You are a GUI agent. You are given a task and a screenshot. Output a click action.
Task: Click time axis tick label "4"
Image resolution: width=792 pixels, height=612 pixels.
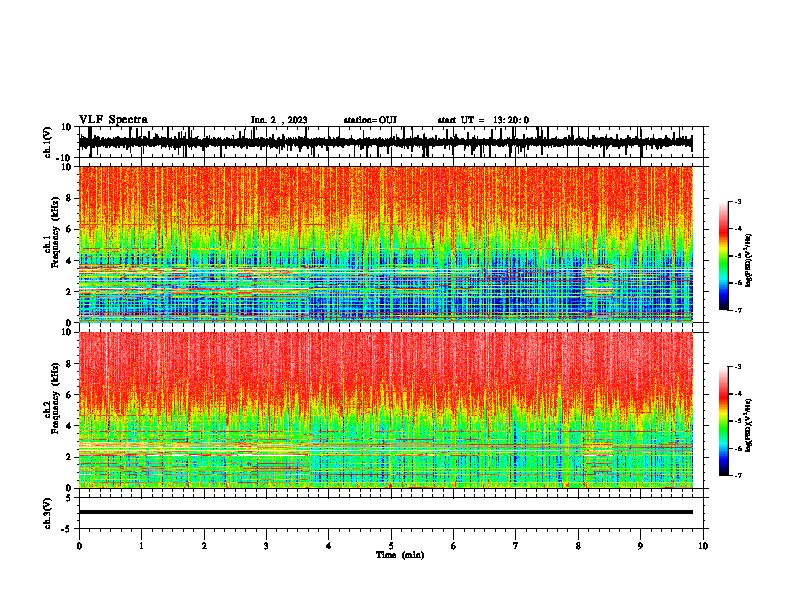tap(329, 546)
